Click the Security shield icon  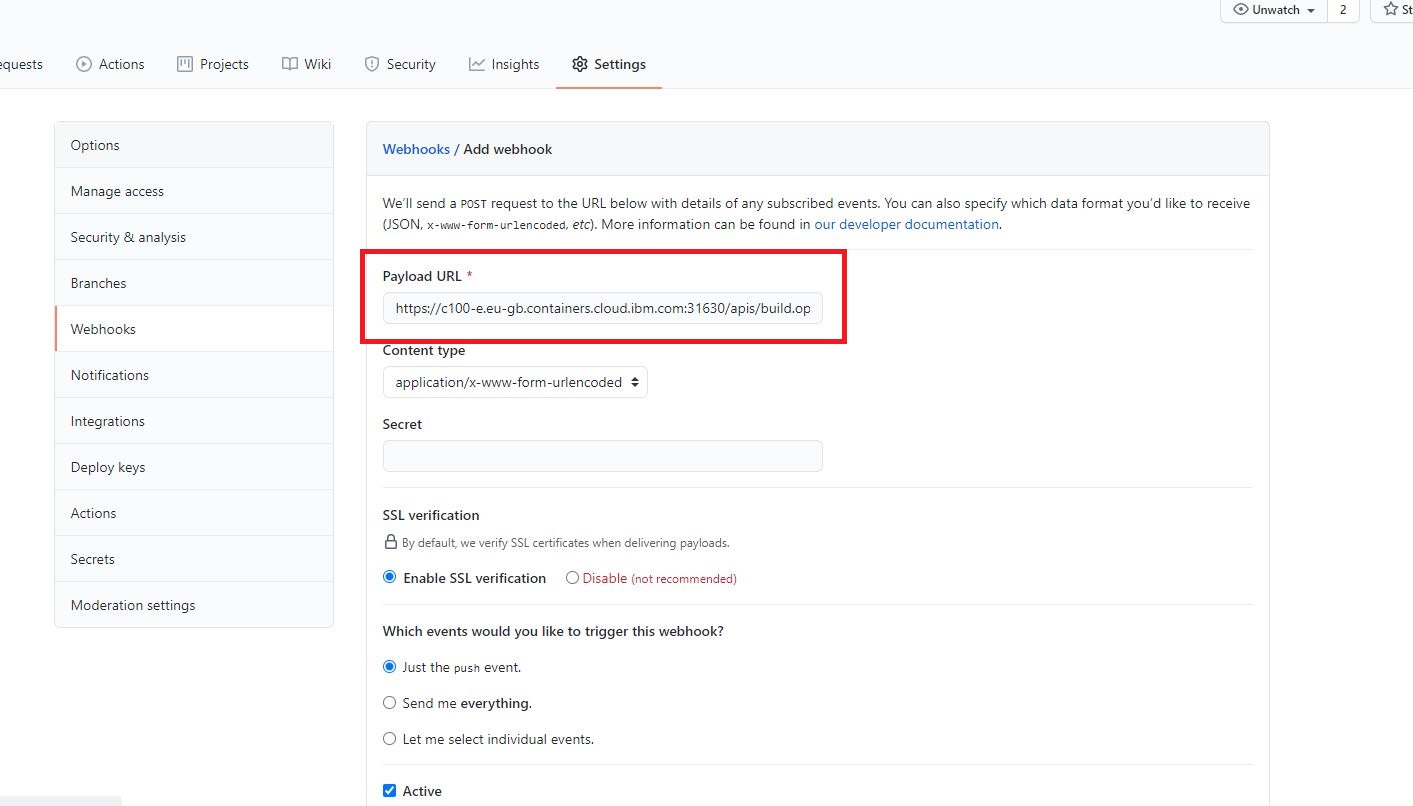371,64
